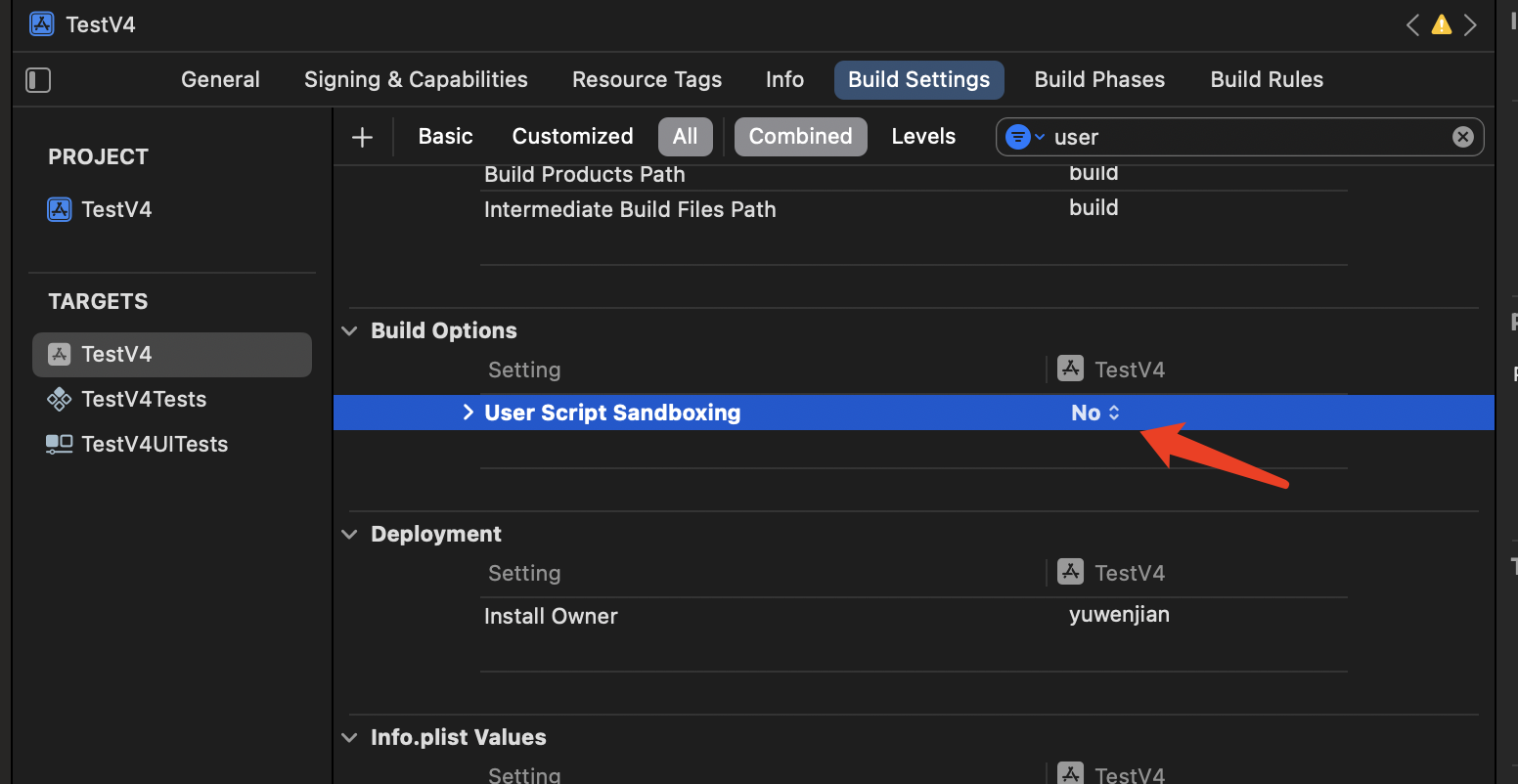Click the yellow warning triangle icon
The width and height of the screenshot is (1518, 784).
pyautogui.click(x=1442, y=25)
